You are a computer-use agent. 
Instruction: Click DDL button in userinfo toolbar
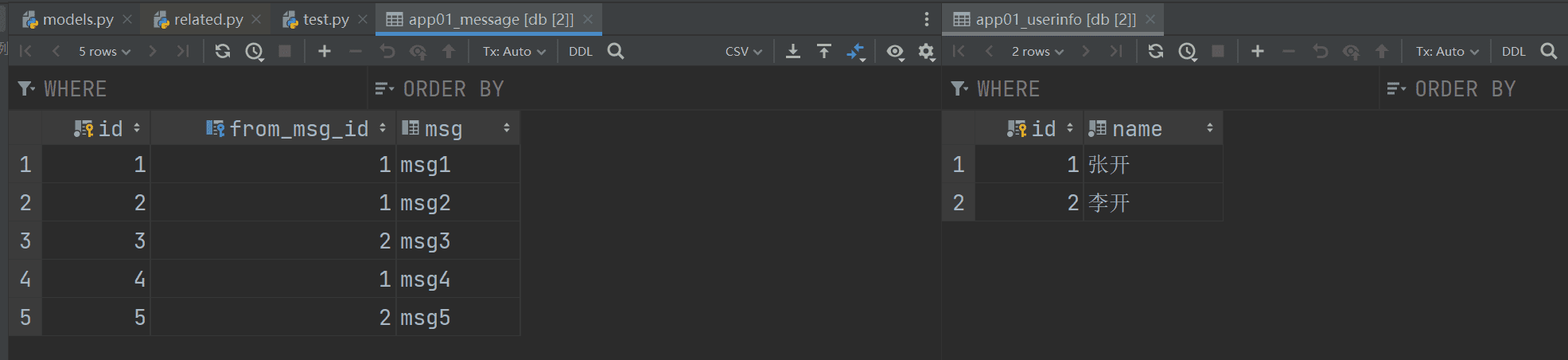pos(1514,51)
